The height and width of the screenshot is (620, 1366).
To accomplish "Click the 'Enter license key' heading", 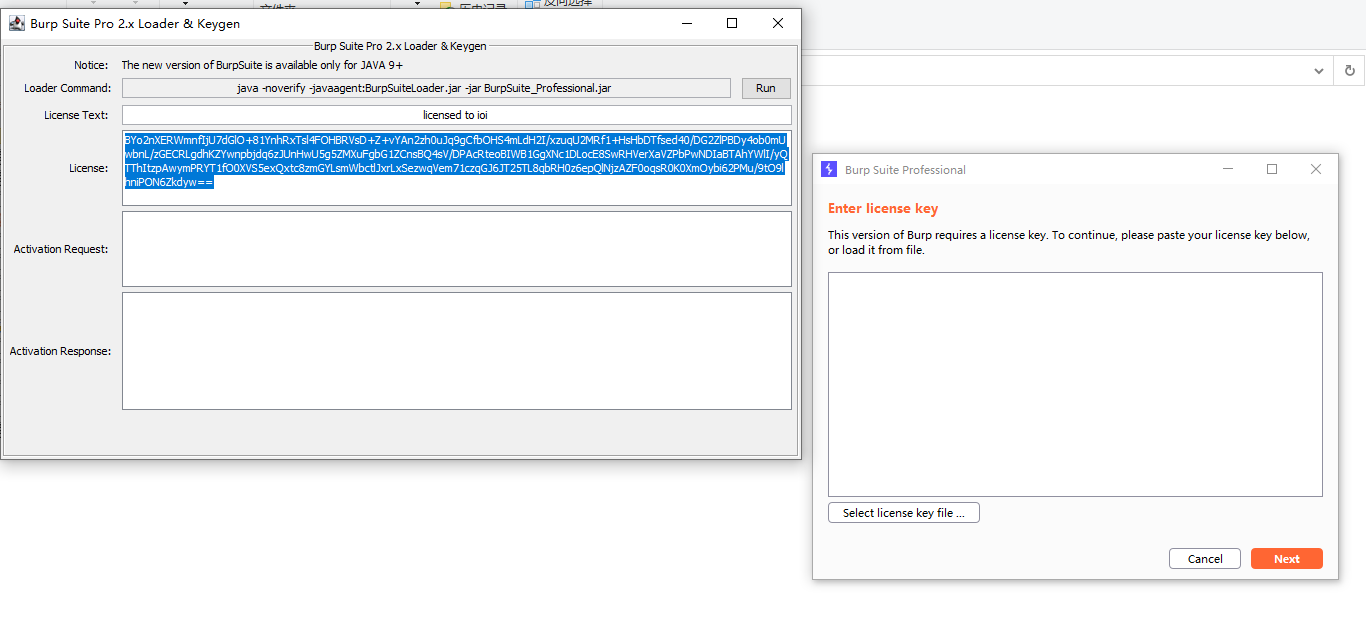I will point(883,209).
